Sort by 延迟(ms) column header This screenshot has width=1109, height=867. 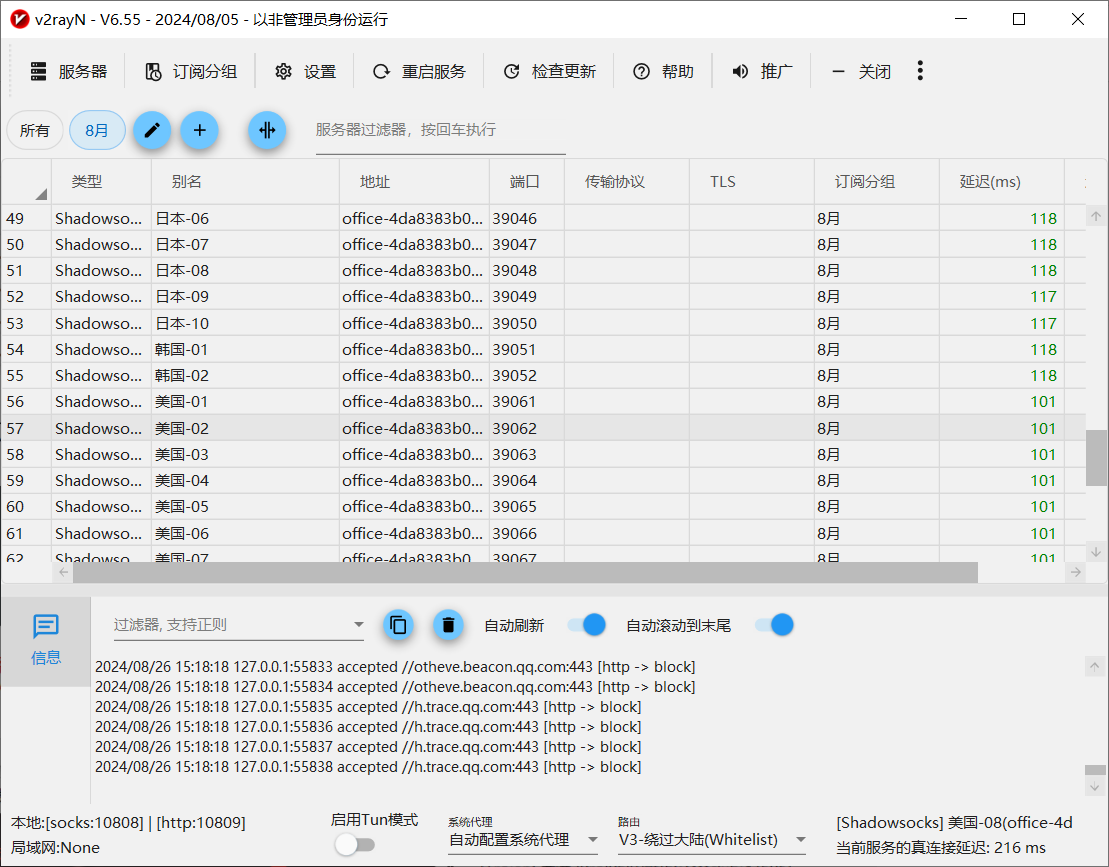(1001, 182)
